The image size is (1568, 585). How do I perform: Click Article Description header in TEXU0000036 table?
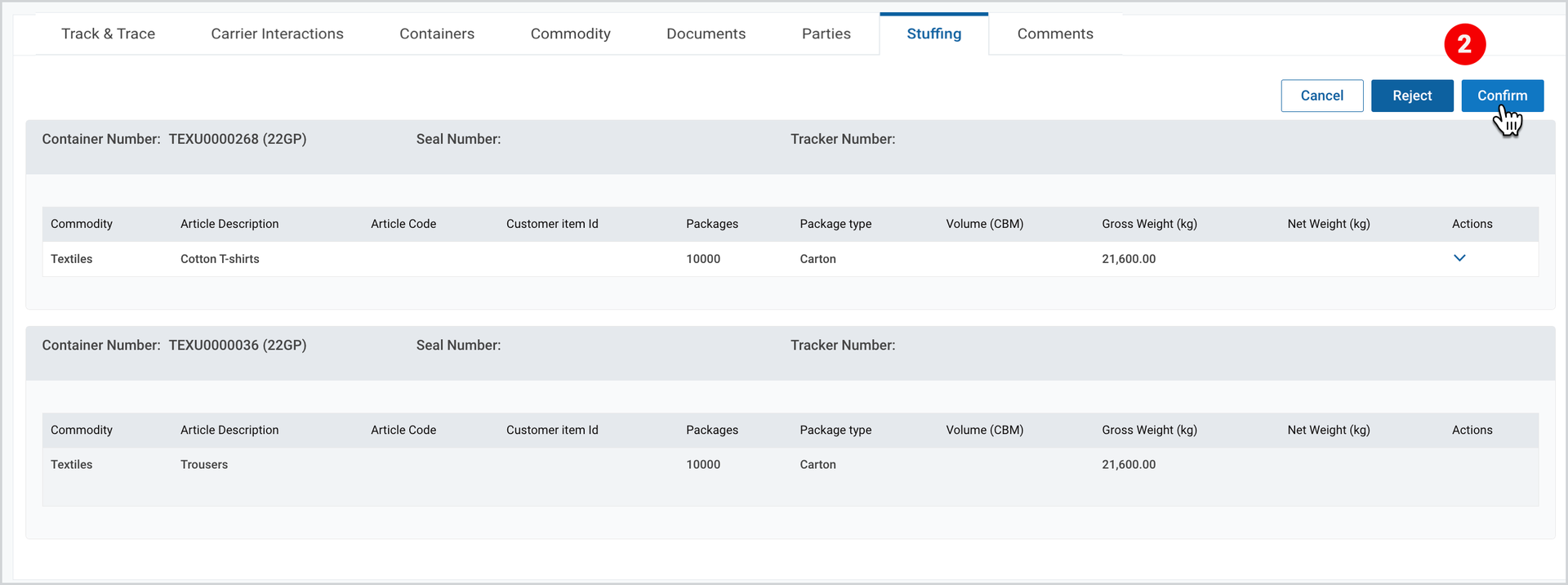pyautogui.click(x=229, y=430)
